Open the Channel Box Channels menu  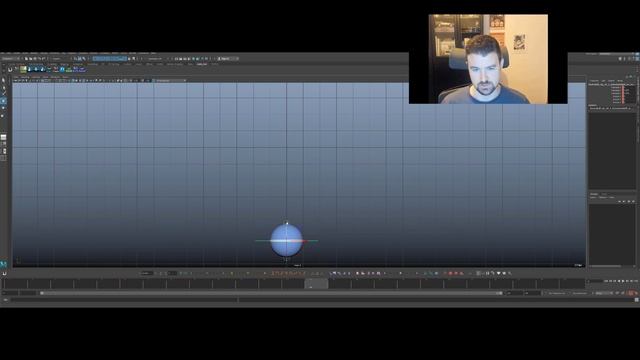[x=594, y=81]
